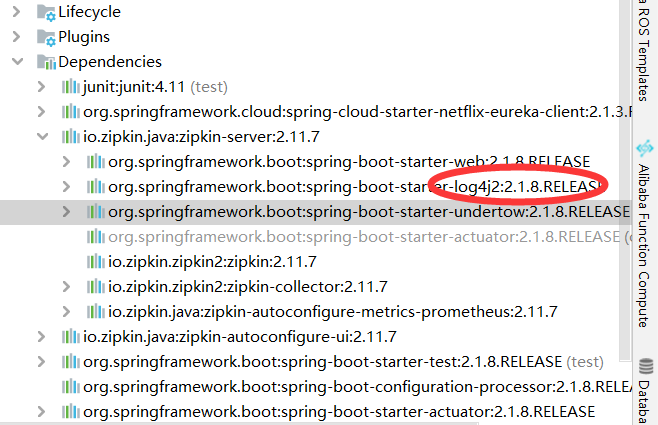Viewport: 658px width, 425px height.
Task: Select the Dependencies tree item
Action: 110,62
